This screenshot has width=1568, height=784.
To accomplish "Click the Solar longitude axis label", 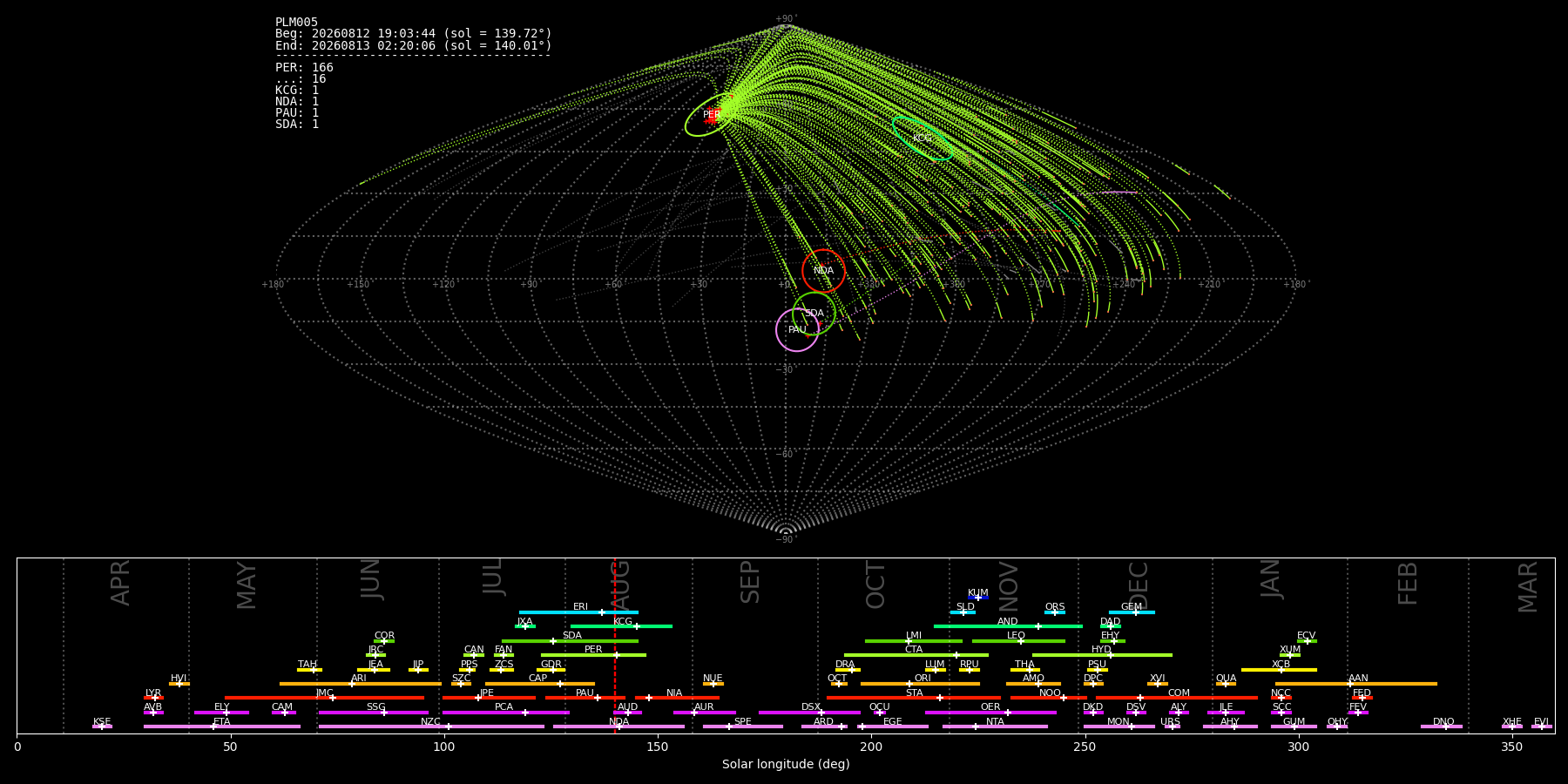I will tap(786, 765).
